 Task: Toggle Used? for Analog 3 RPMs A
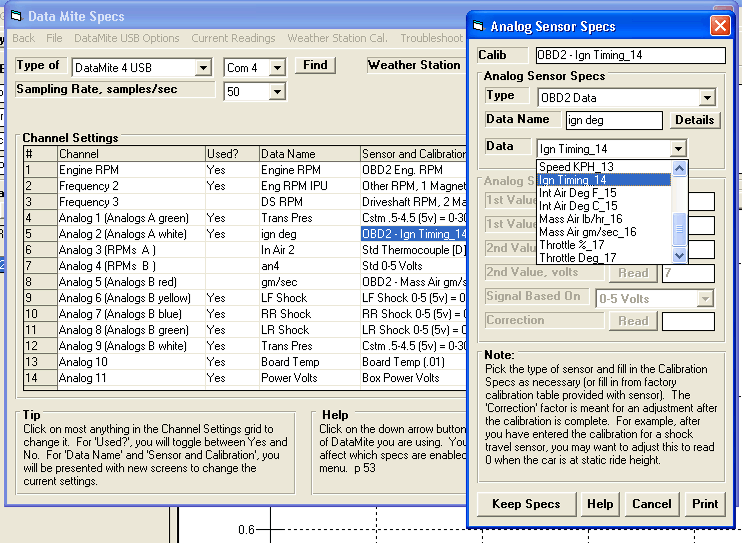tap(232, 250)
